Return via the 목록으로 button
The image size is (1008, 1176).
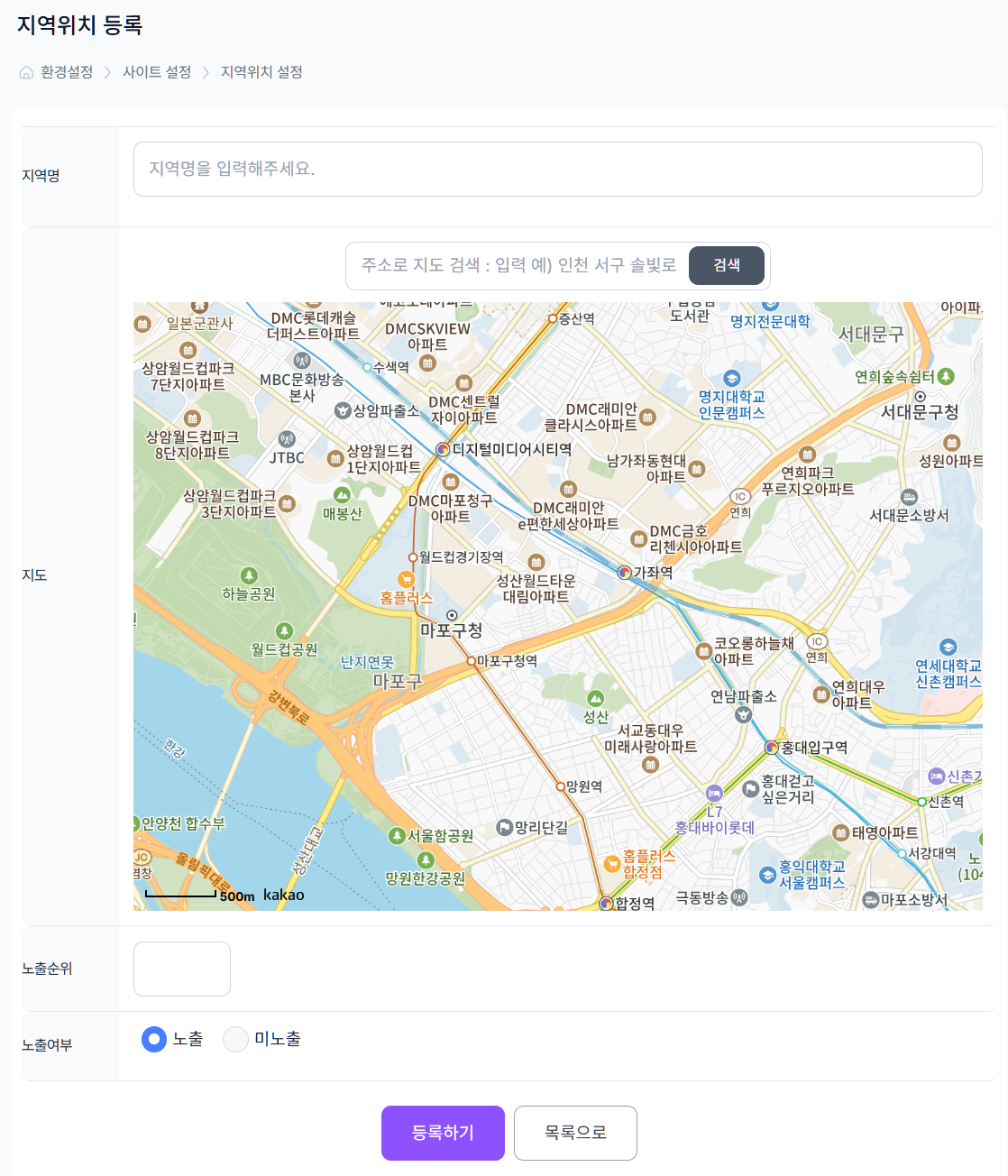(x=575, y=1133)
